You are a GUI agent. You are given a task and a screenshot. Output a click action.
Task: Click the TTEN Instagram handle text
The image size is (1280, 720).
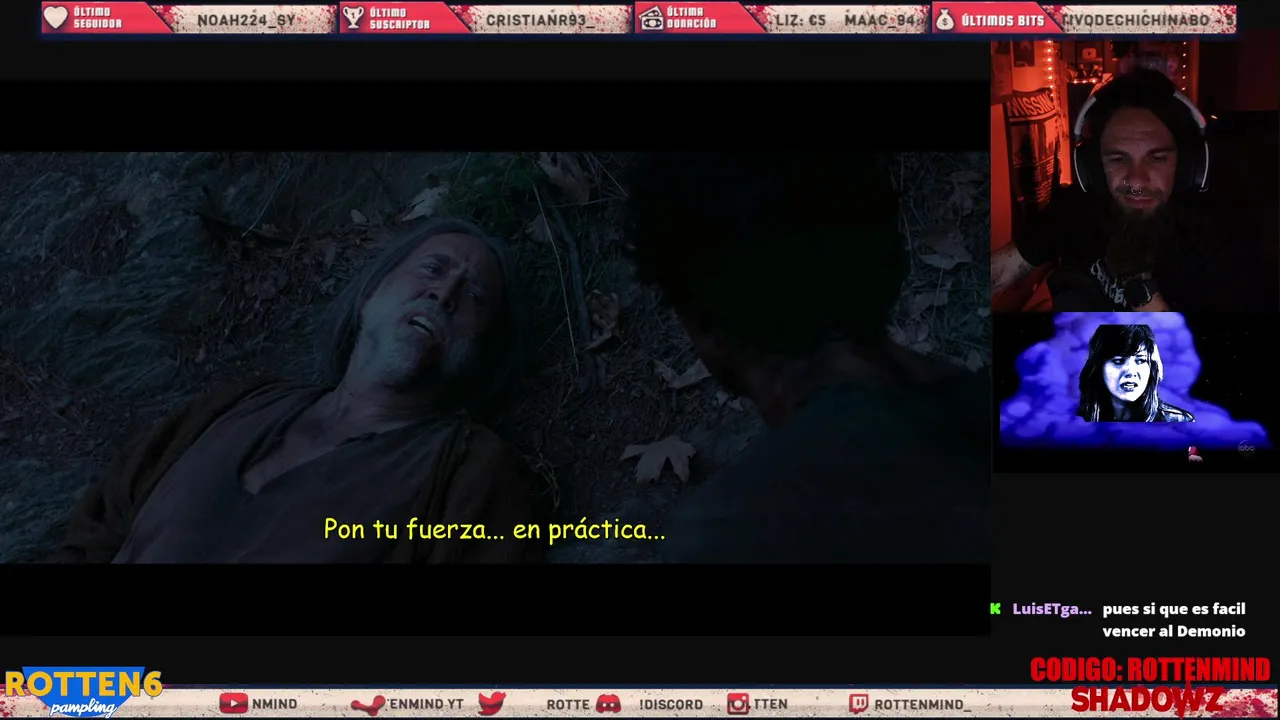[x=770, y=704]
